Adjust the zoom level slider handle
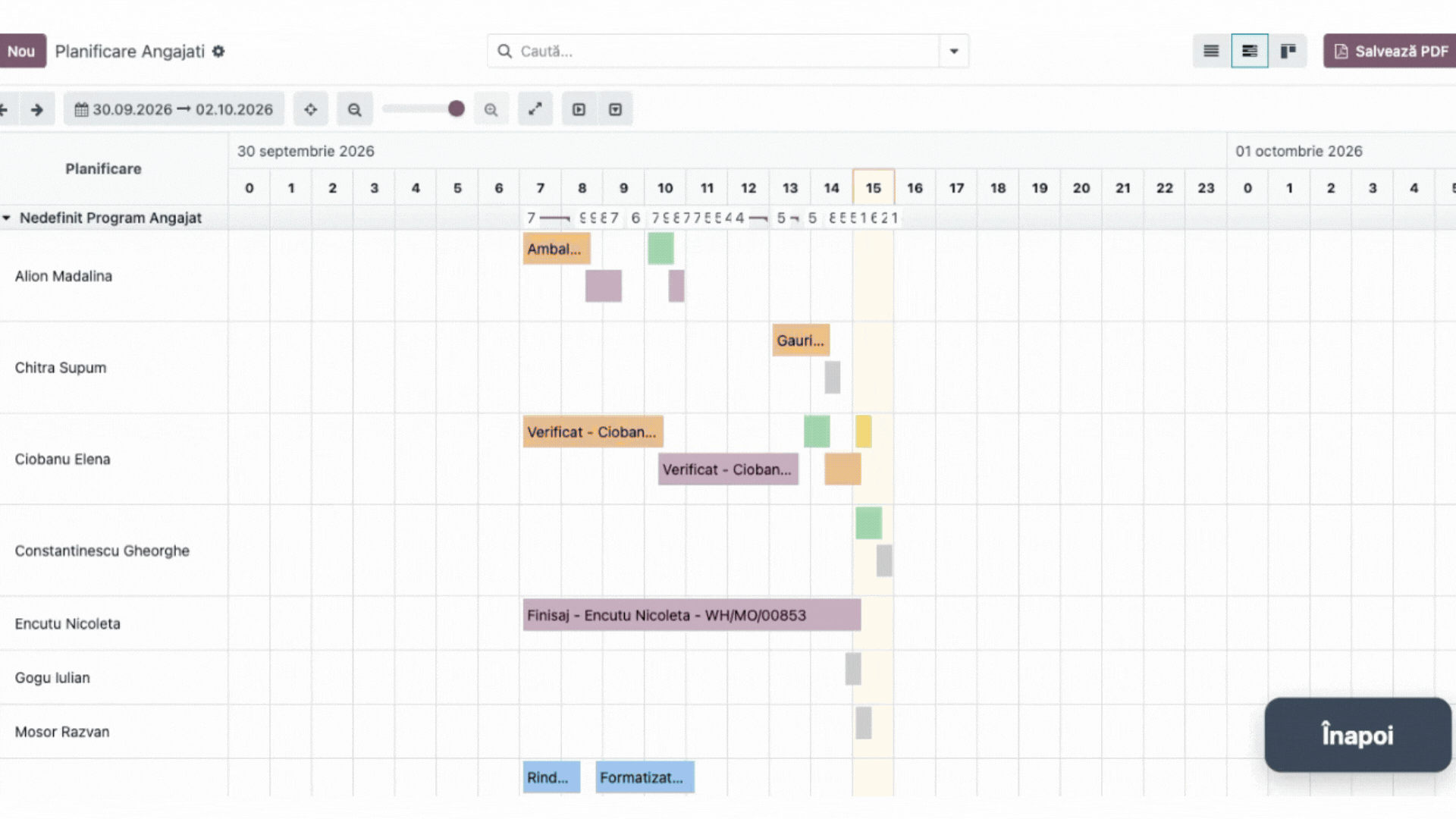The height and width of the screenshot is (819, 1456). click(x=456, y=108)
